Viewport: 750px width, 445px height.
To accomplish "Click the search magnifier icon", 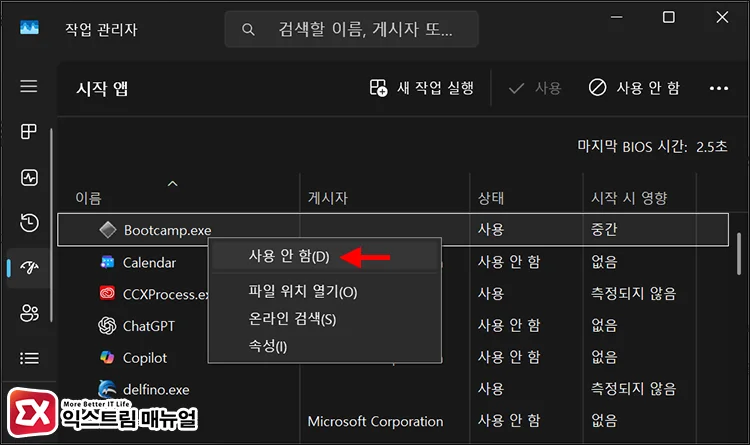I will pos(248,30).
